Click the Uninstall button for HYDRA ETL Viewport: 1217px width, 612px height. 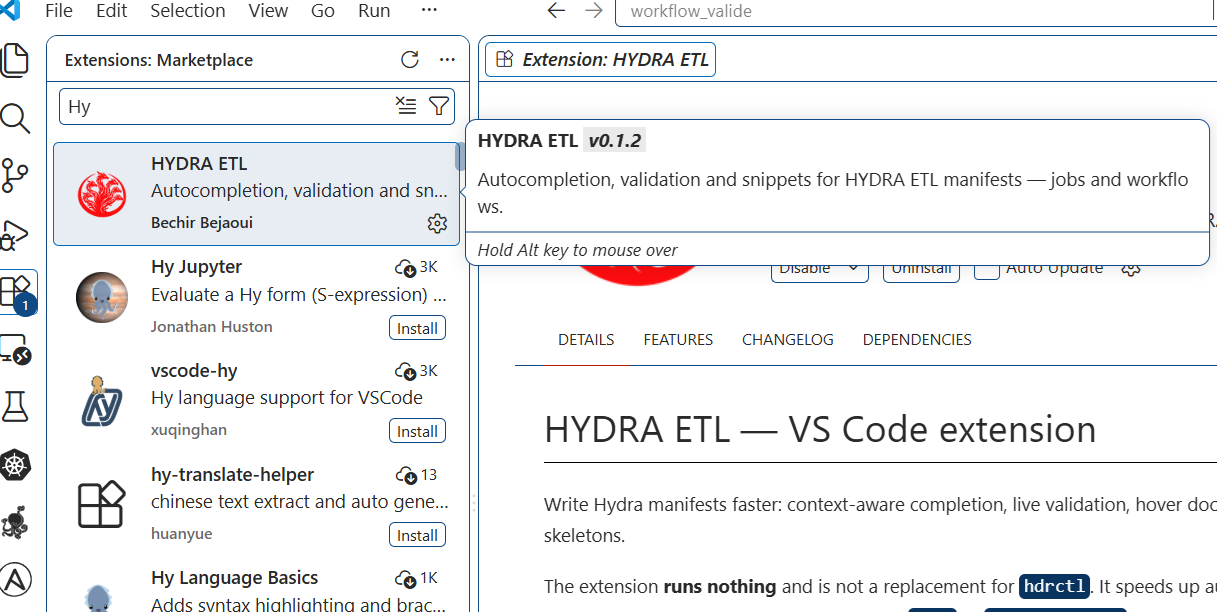pyautogui.click(x=921, y=271)
